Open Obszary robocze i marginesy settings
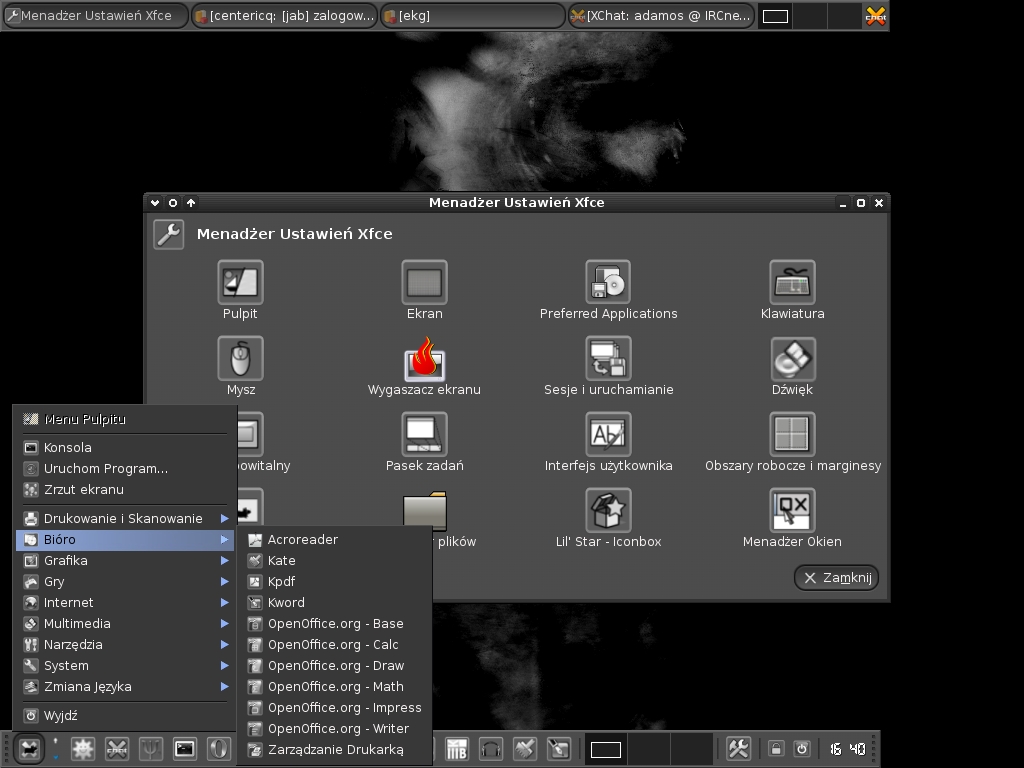This screenshot has height=768, width=1024. pyautogui.click(x=792, y=435)
